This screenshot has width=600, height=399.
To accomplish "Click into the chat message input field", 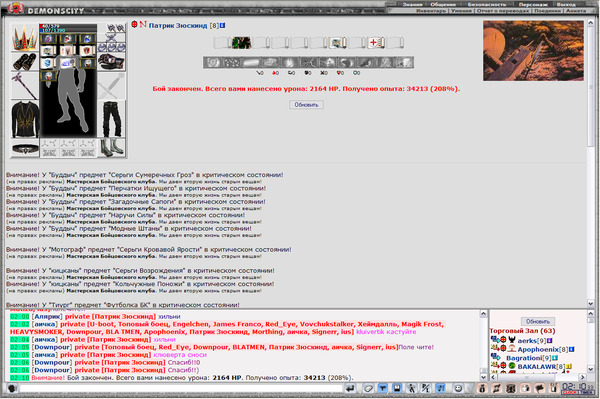I will point(181,389).
